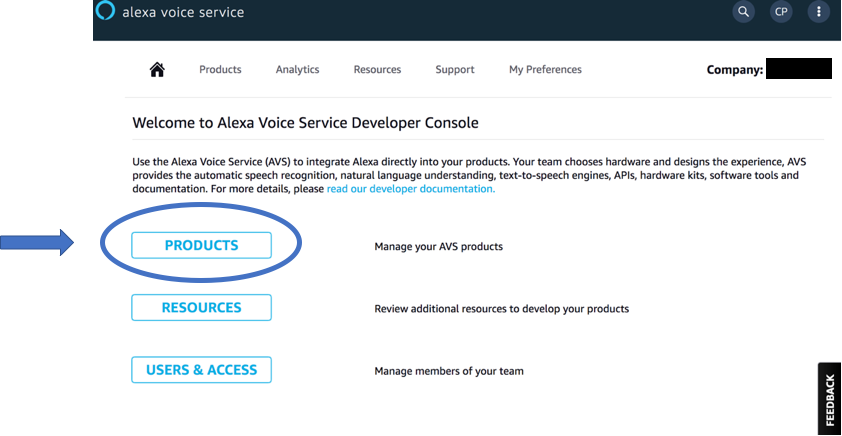Click the RESOURCES button

coord(201,308)
